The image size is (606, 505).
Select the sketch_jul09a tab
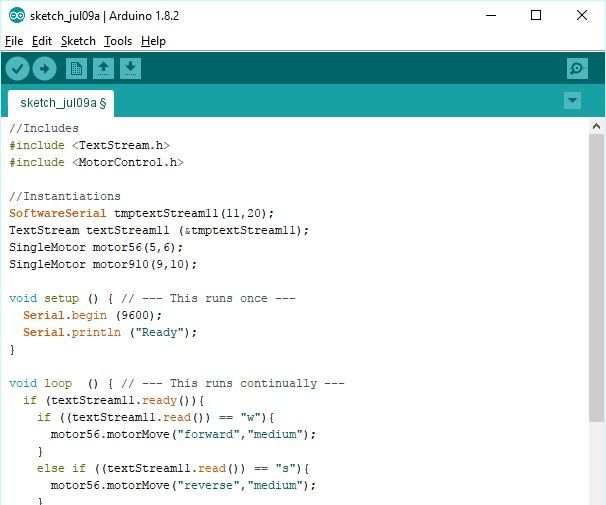pyautogui.click(x=61, y=103)
